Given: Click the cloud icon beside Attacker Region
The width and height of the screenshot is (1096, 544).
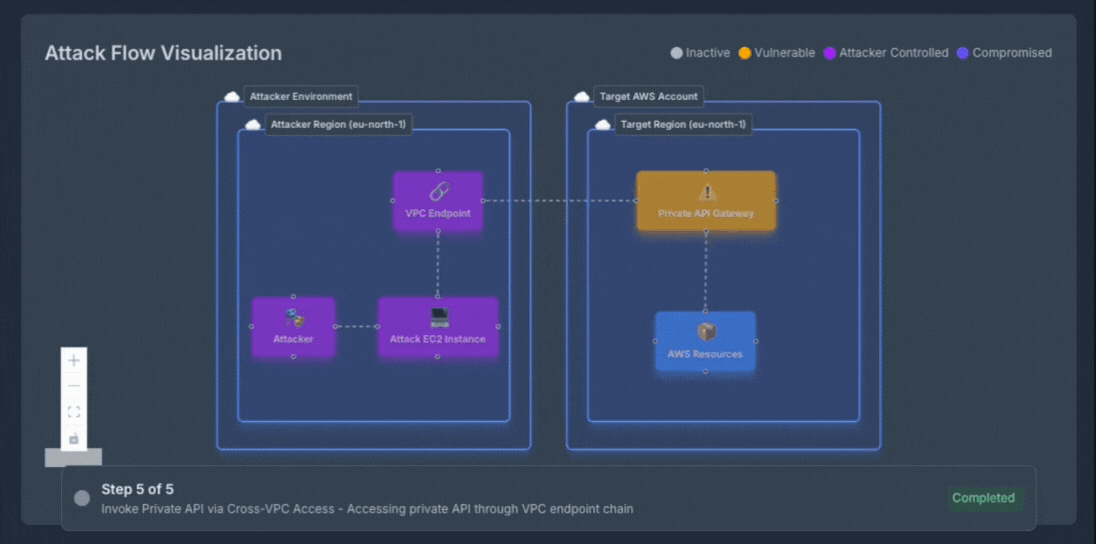Looking at the screenshot, I should [252, 124].
